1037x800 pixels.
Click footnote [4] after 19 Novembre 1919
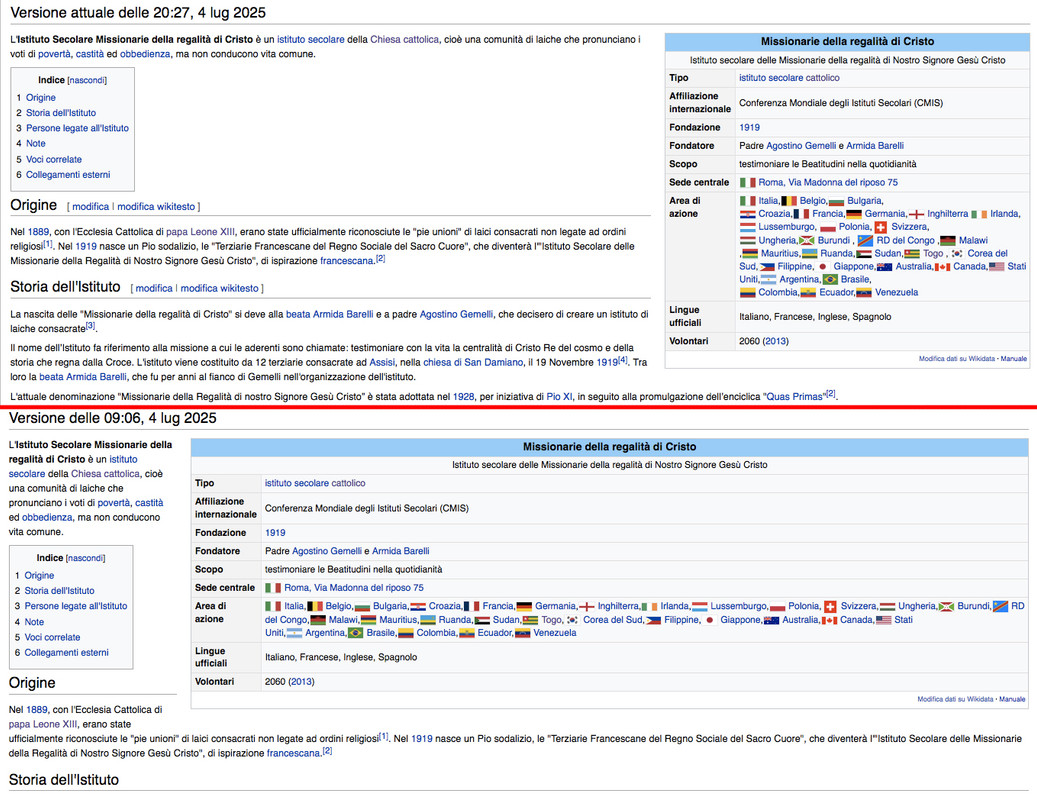pos(622,360)
